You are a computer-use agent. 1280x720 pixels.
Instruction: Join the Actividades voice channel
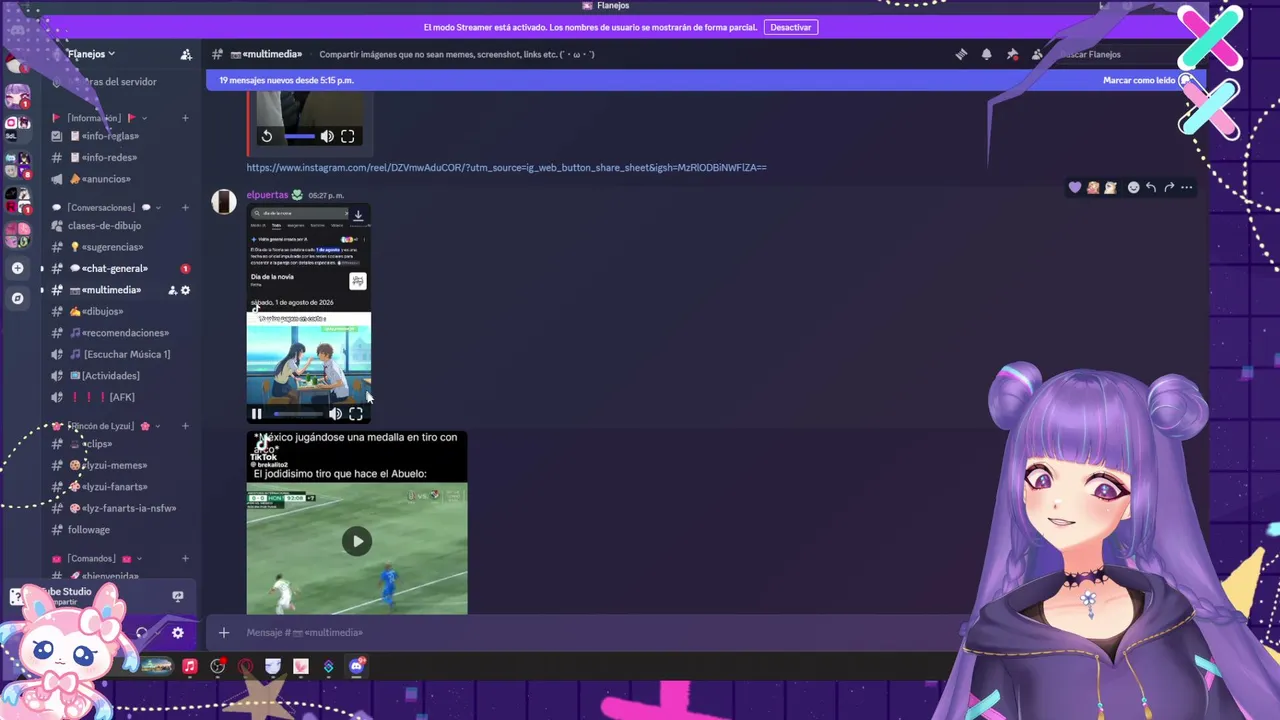click(x=121, y=376)
